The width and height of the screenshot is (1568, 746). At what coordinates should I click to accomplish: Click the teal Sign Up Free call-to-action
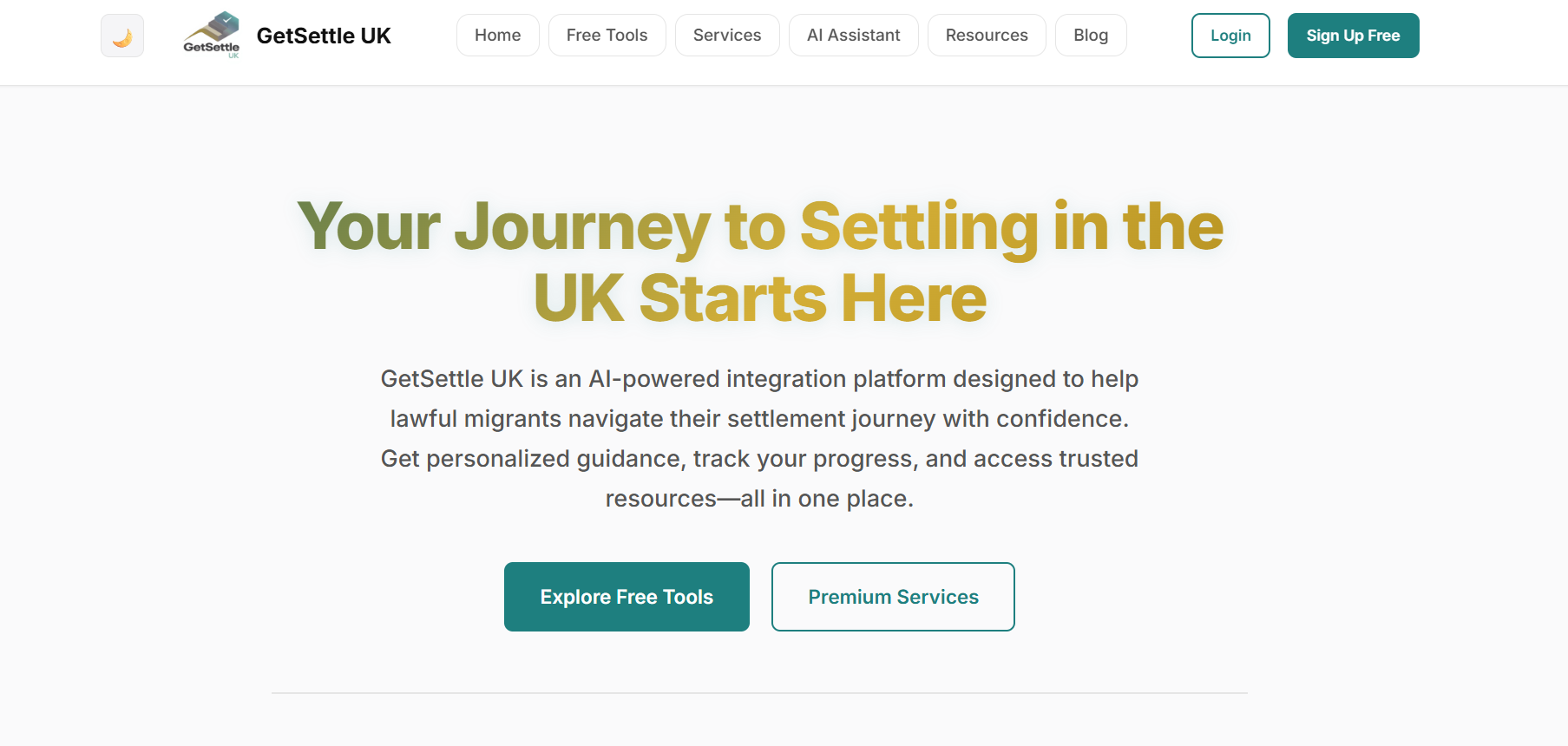[1353, 36]
